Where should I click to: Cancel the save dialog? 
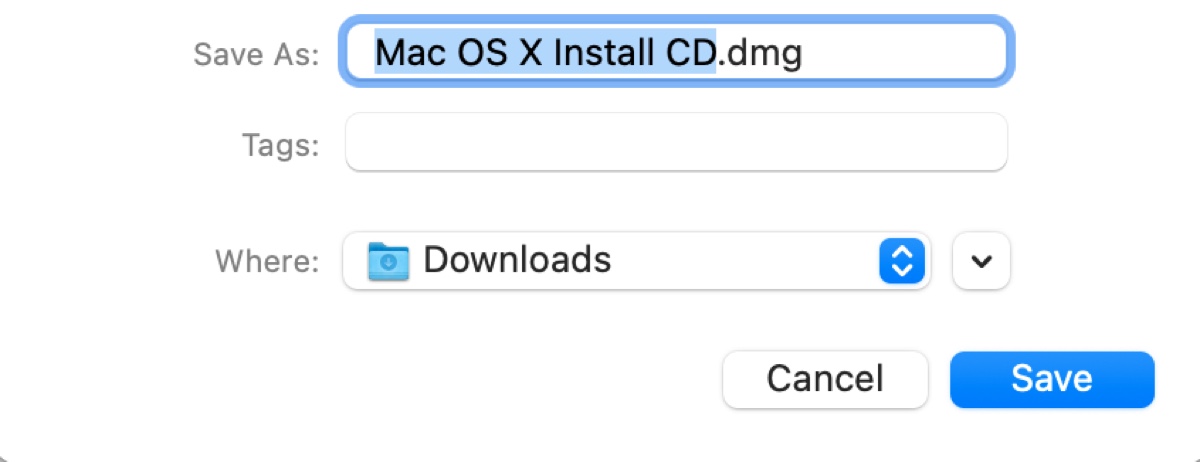(x=824, y=379)
